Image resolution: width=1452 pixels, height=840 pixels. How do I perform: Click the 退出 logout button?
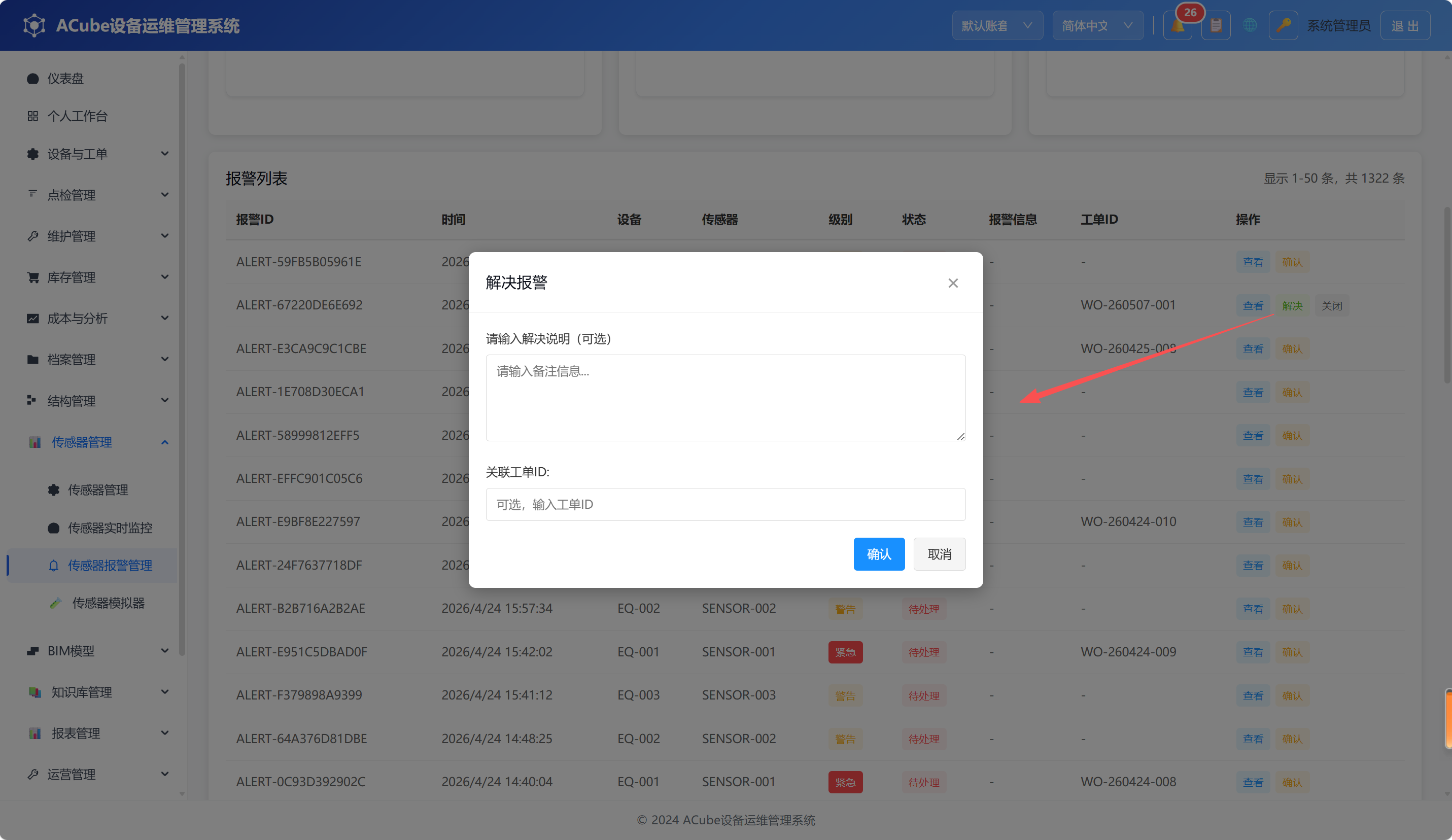(1405, 25)
